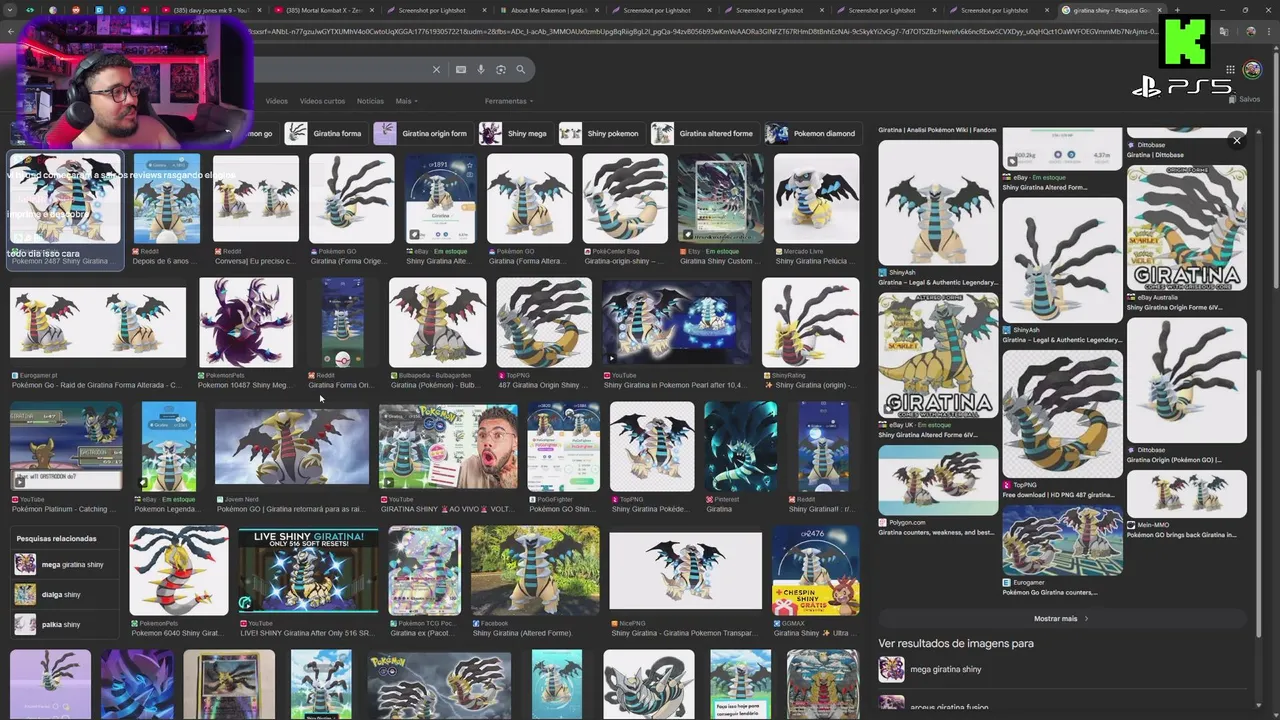Image resolution: width=1280 pixels, height=720 pixels.
Task: Click the Chrome profile icon in toolbar
Action: coord(1251,31)
